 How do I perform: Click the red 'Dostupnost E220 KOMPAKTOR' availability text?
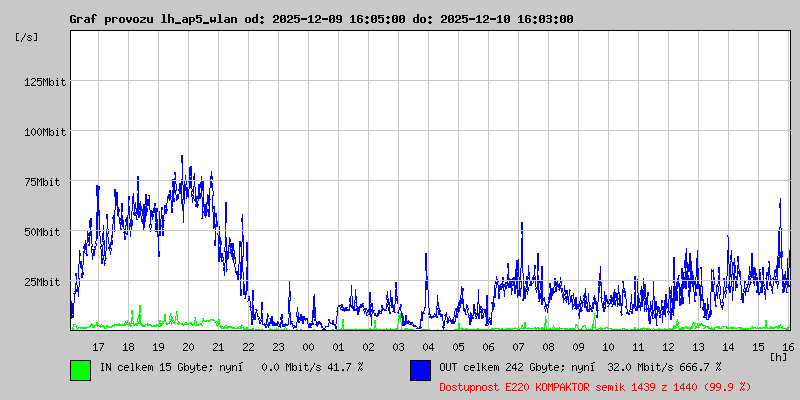click(x=595, y=387)
